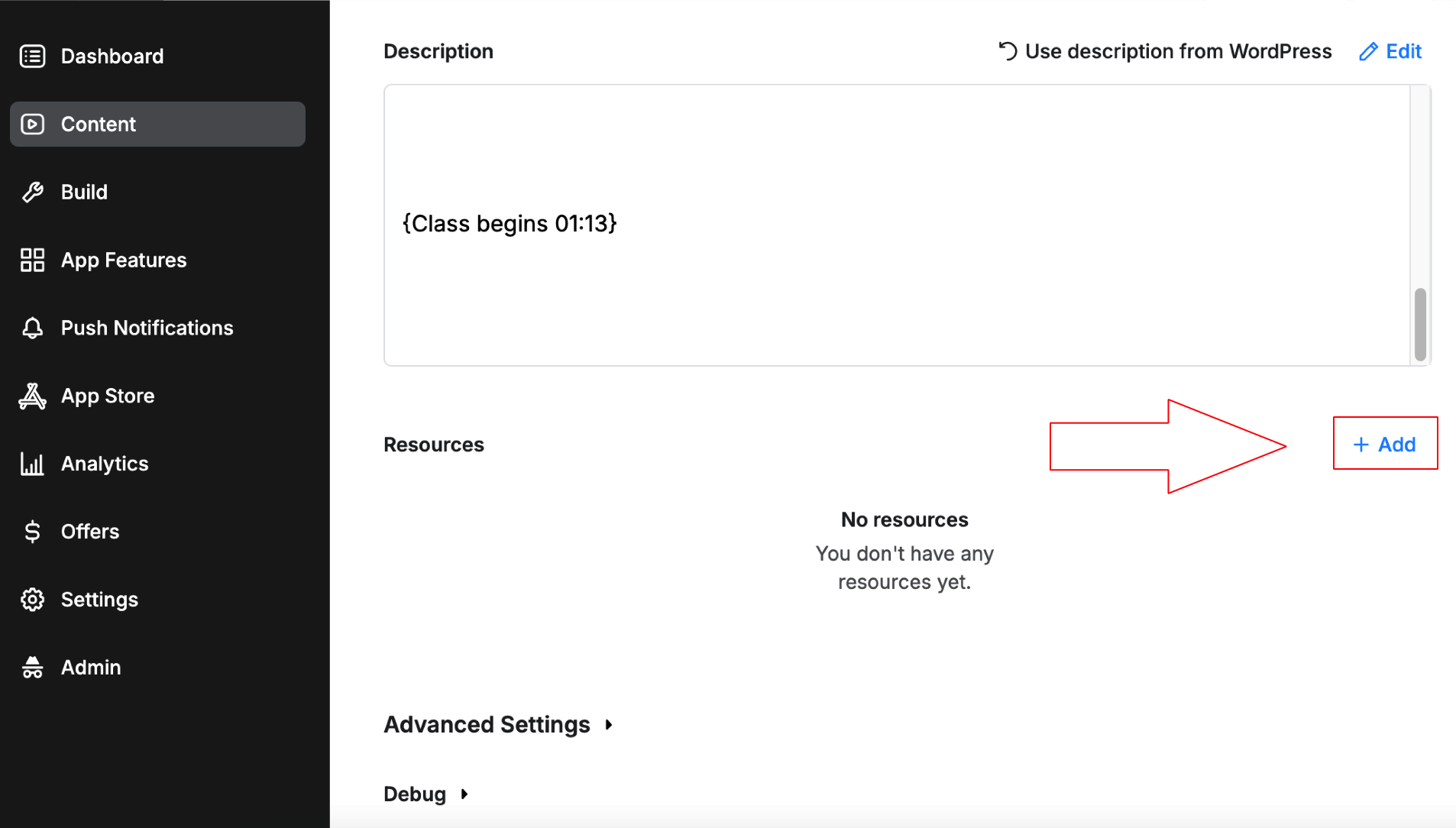1456x828 pixels.
Task: Click the Push Notifications bell icon
Action: (32, 328)
